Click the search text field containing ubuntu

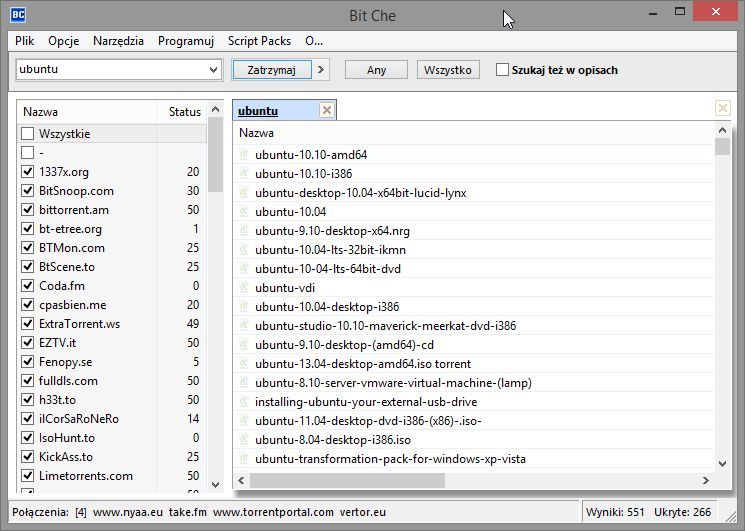pyautogui.click(x=112, y=70)
